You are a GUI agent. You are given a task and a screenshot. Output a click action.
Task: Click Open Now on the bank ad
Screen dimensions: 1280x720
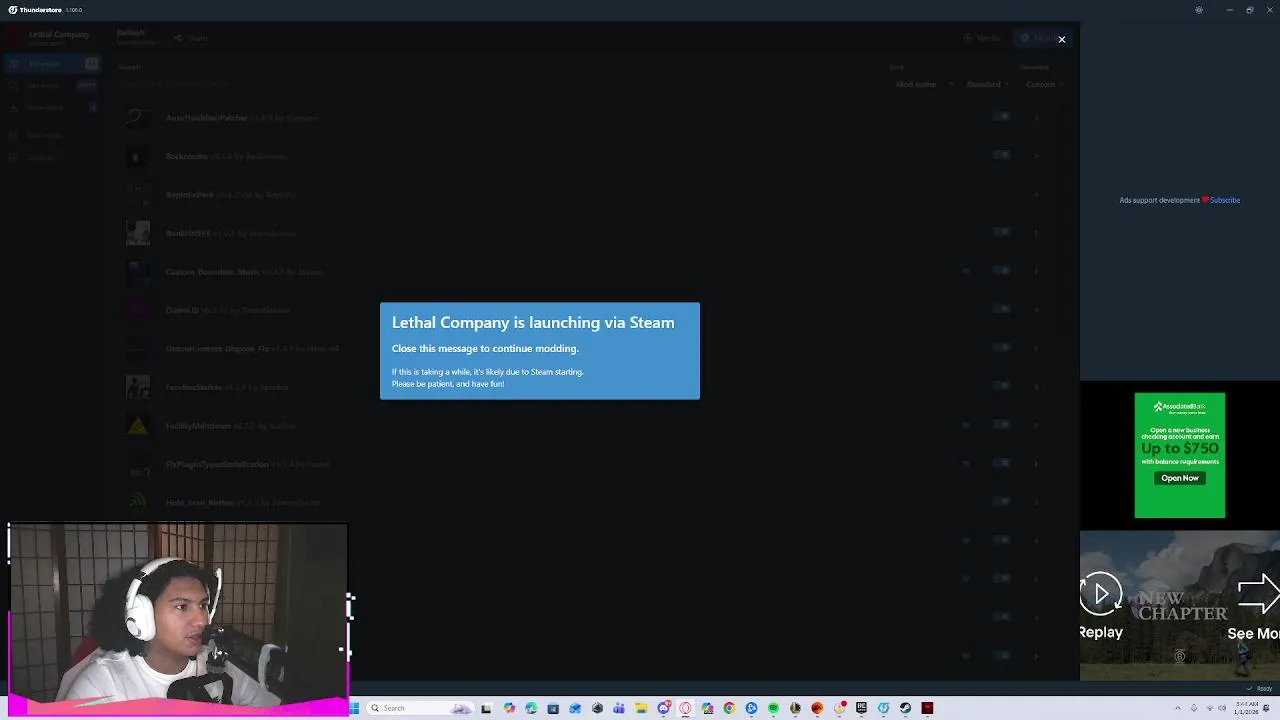[x=1180, y=478]
